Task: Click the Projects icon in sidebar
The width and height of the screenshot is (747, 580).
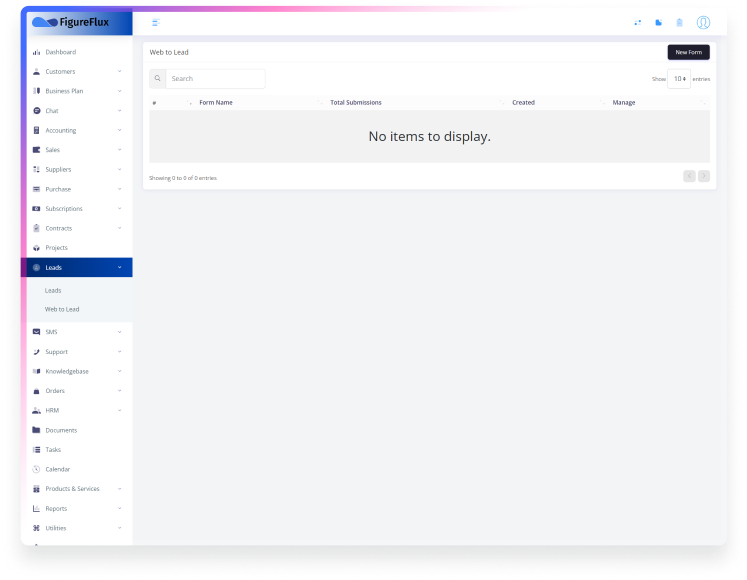Action: (36, 248)
